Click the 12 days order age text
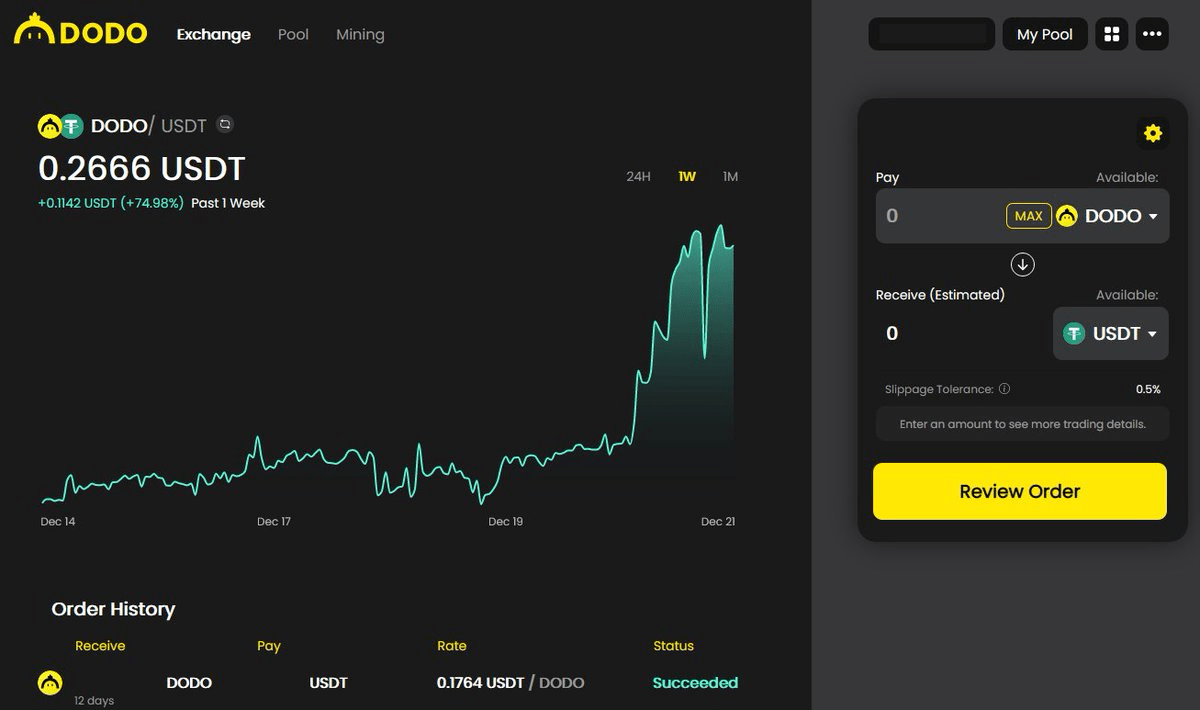This screenshot has height=710, width=1200. click(x=94, y=701)
